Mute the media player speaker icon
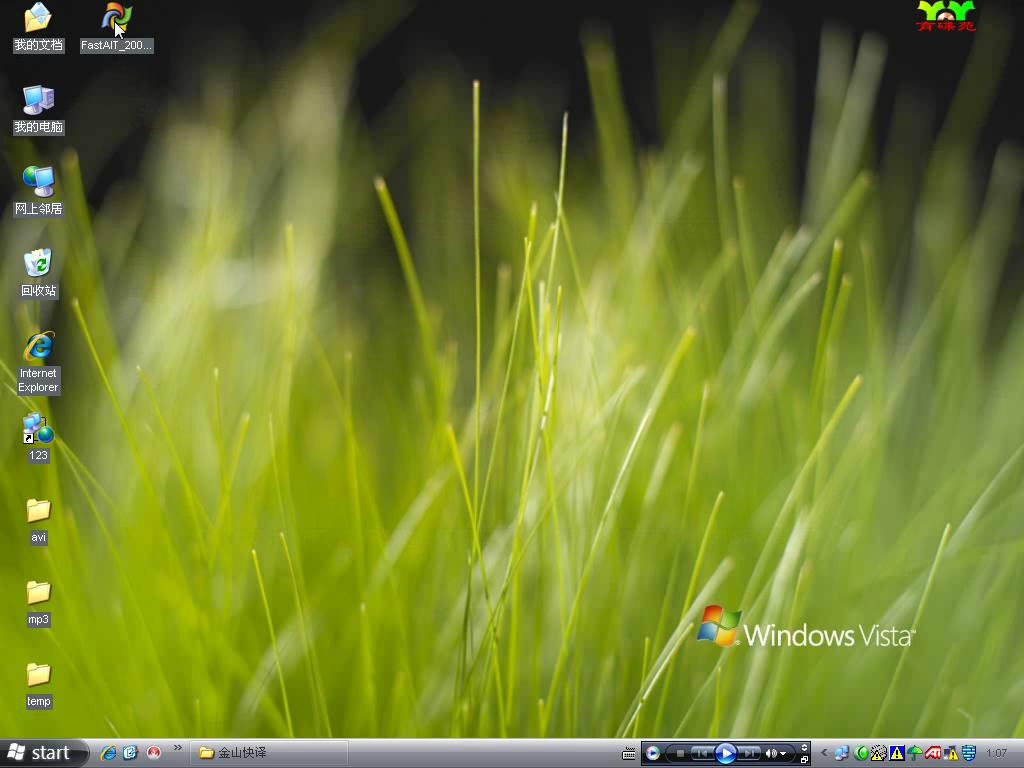 tap(771, 754)
